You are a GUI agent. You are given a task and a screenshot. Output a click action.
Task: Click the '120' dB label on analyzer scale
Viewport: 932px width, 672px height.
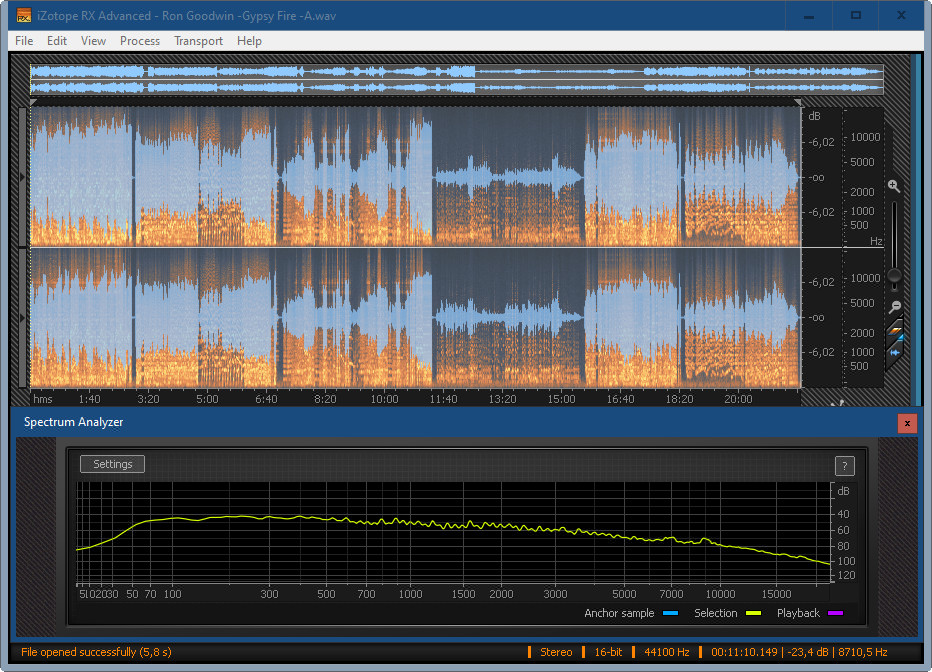point(846,575)
